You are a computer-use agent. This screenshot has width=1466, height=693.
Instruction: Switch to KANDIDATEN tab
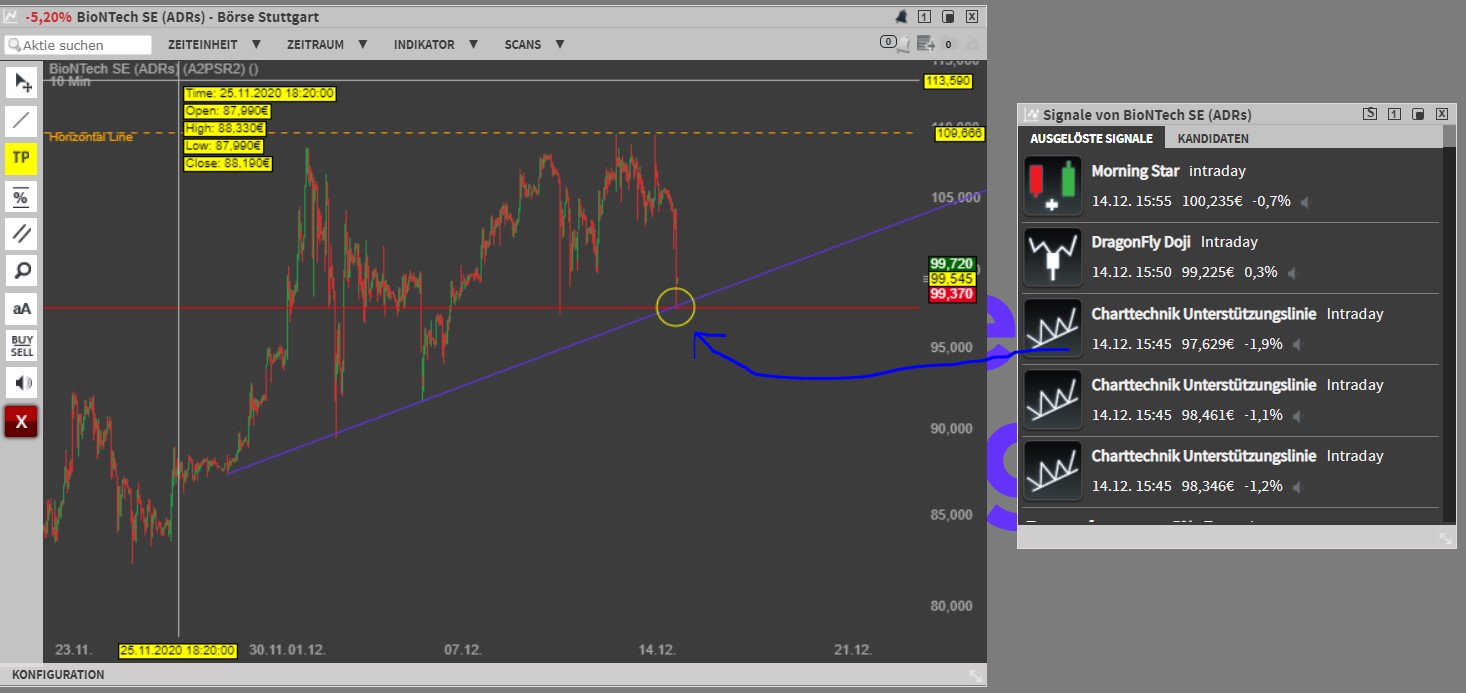[1213, 138]
